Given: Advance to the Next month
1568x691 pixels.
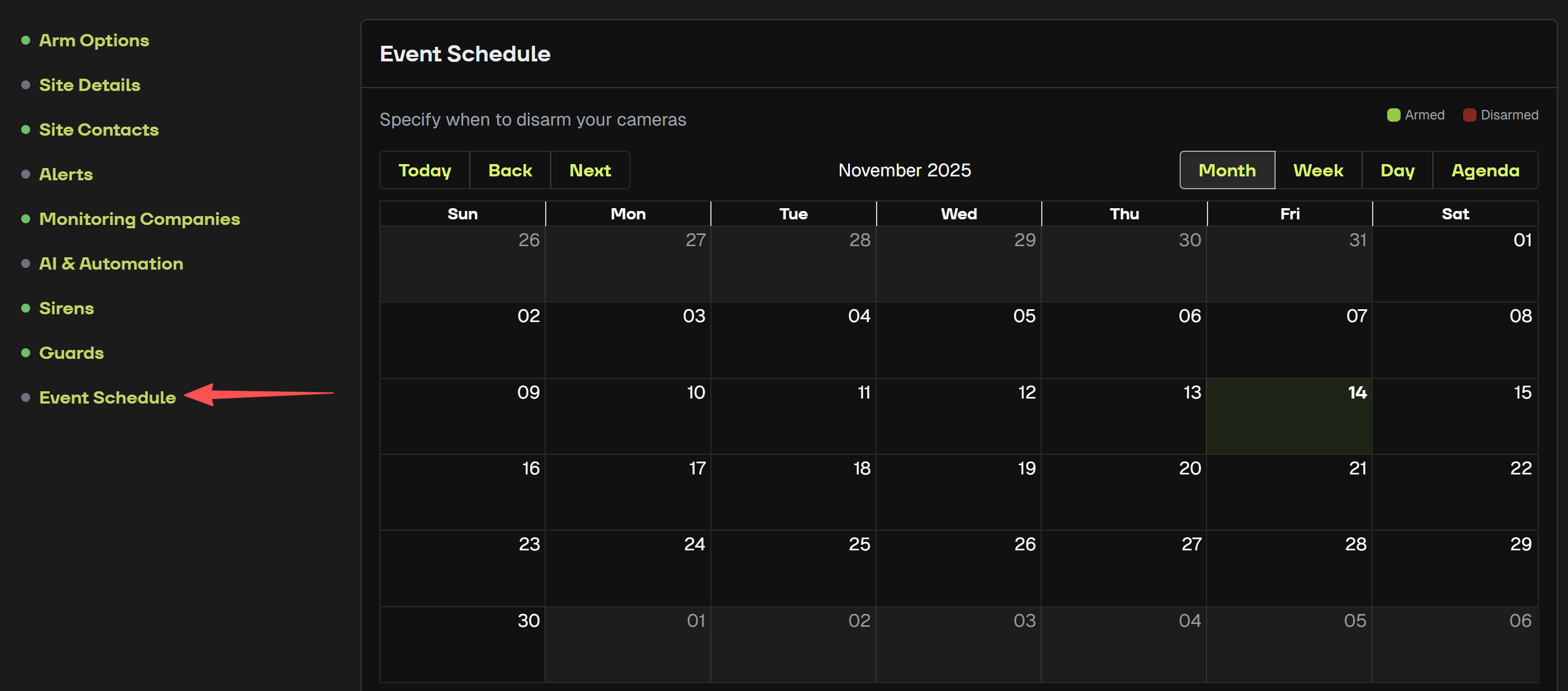Looking at the screenshot, I should coord(590,170).
